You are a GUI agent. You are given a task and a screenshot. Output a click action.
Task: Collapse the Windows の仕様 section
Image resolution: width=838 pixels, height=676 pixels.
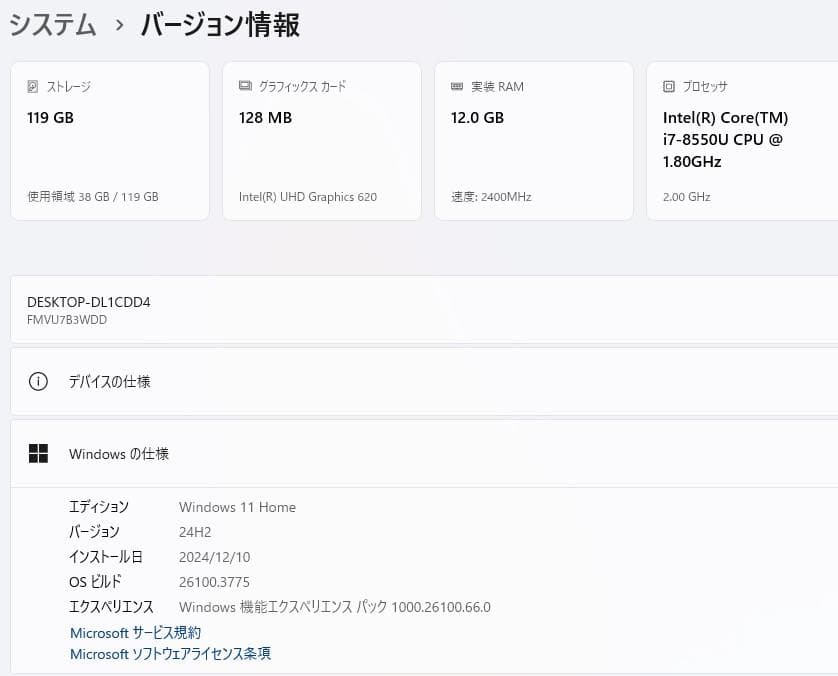[x=420, y=453]
